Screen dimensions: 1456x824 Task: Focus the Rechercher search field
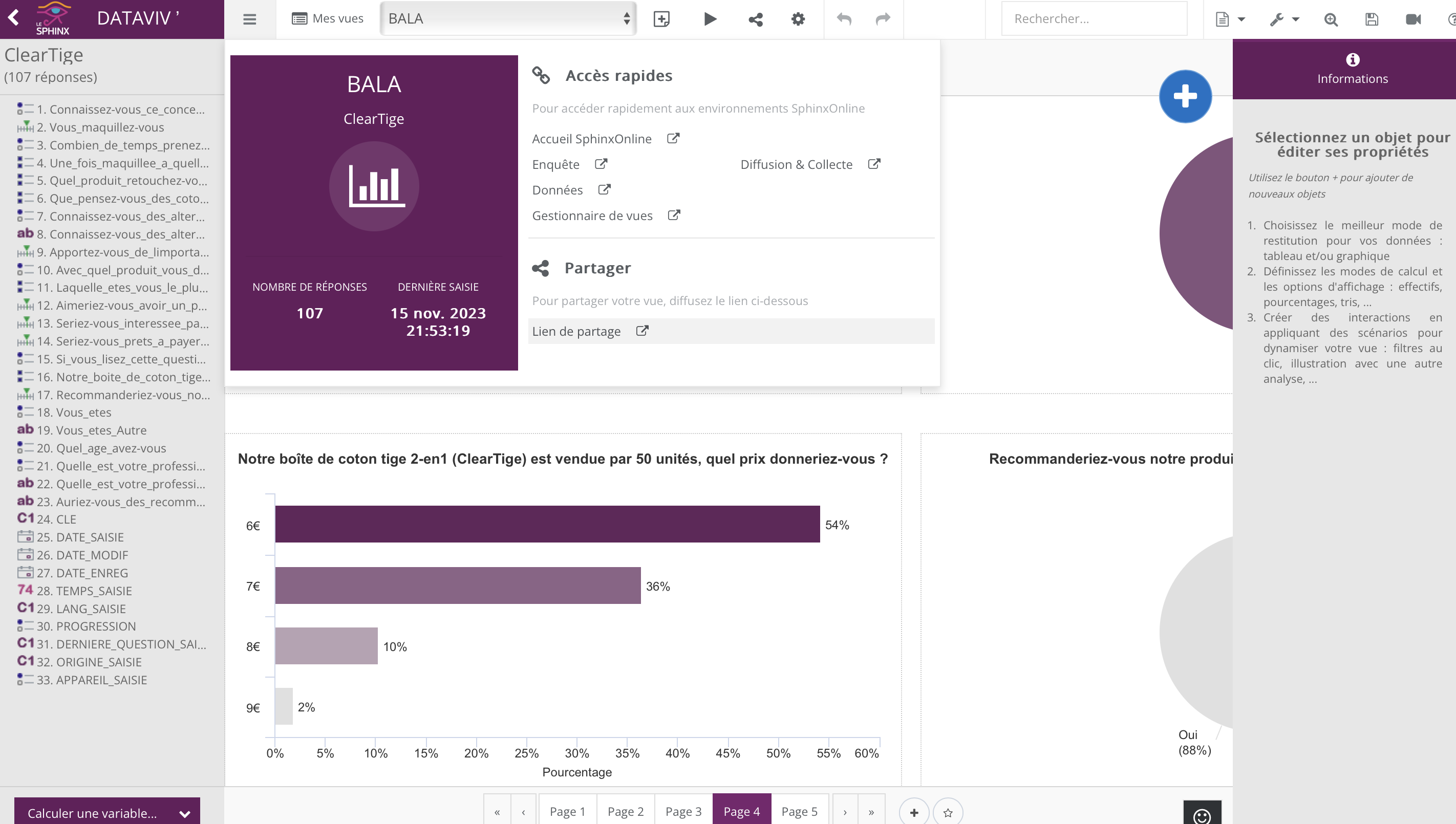click(x=1094, y=18)
